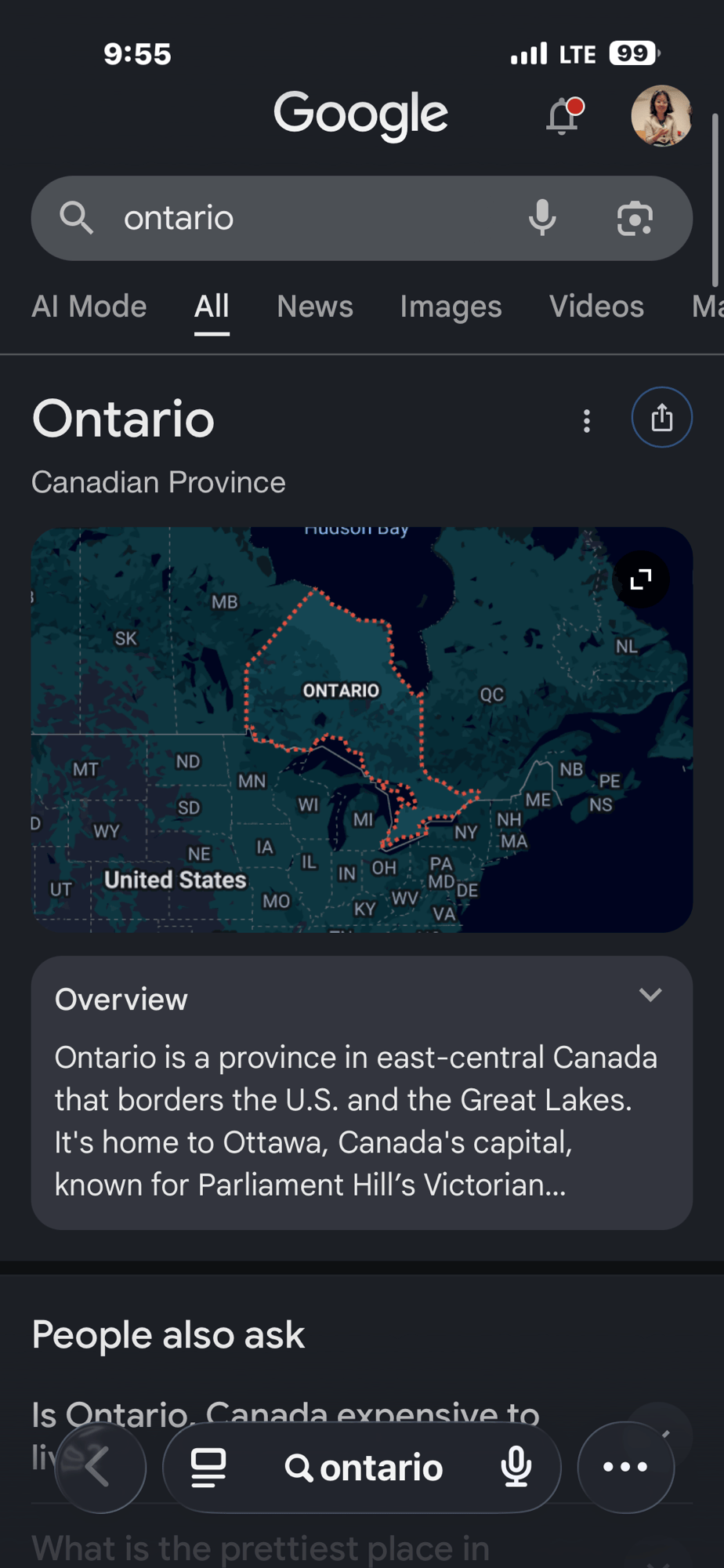Tap the Google logo
This screenshot has height=1568, width=724.
click(x=360, y=115)
